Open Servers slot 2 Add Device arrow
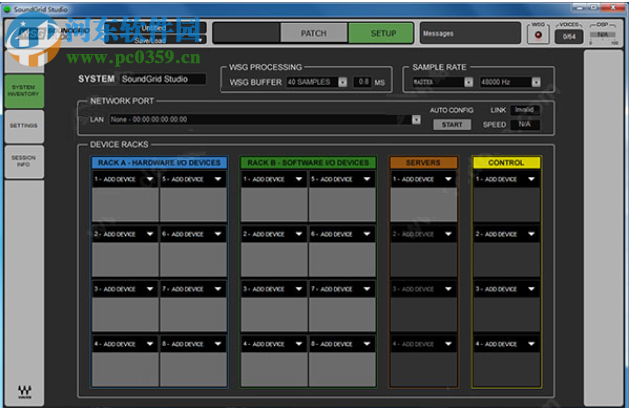Viewport: 629px width, 408px height. tap(448, 234)
